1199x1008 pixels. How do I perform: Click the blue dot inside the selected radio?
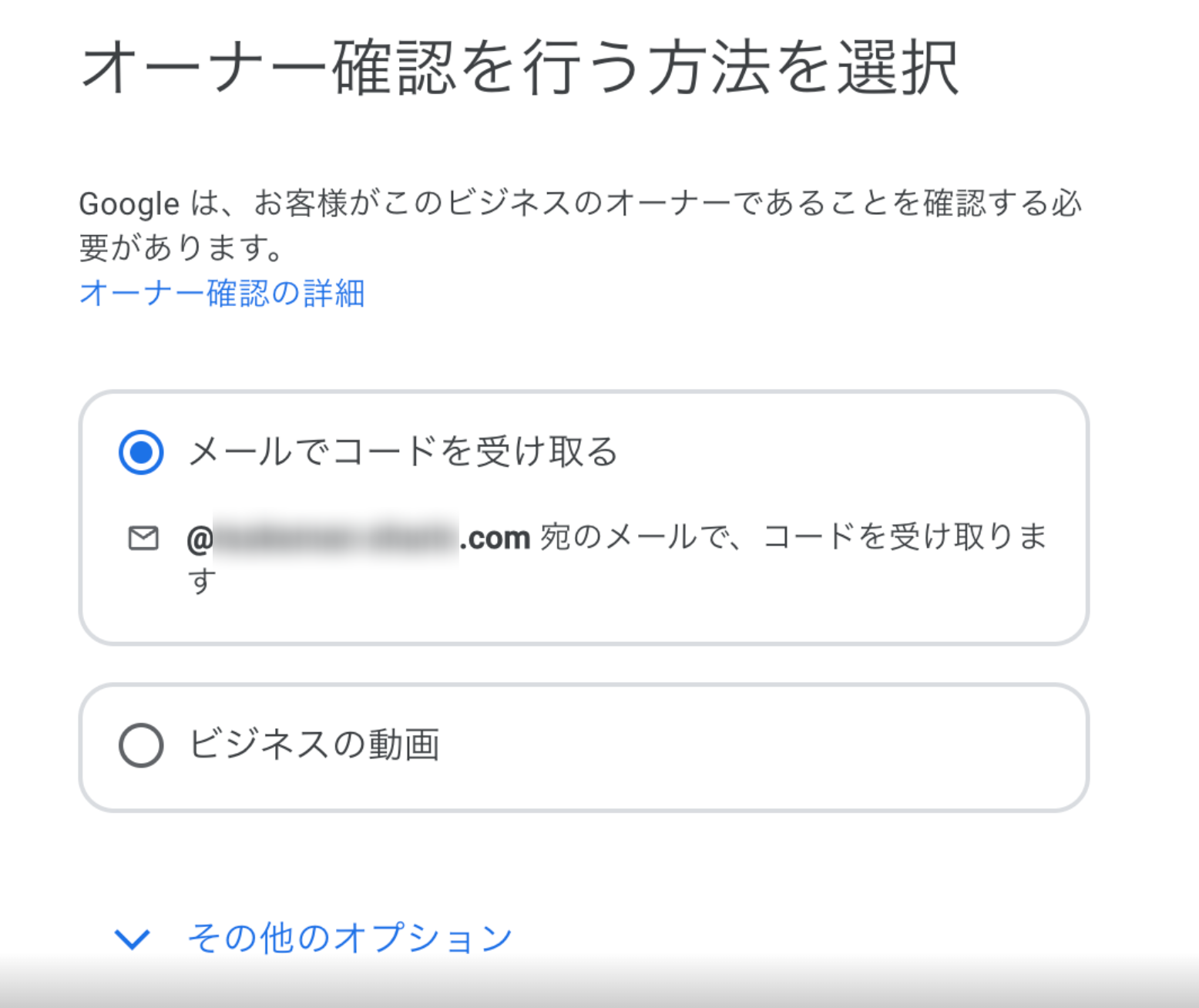[x=141, y=455]
